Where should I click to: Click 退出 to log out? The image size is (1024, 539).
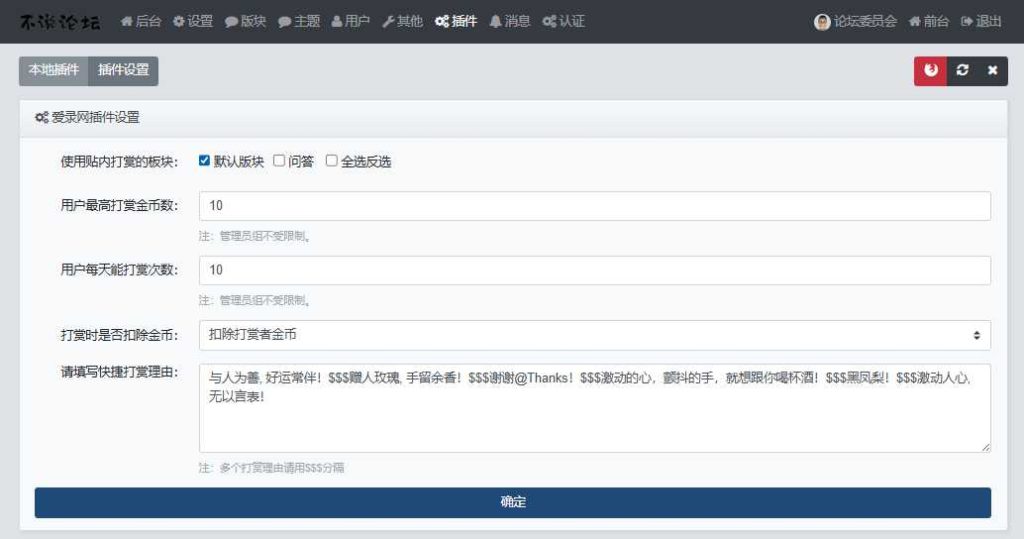(x=981, y=22)
